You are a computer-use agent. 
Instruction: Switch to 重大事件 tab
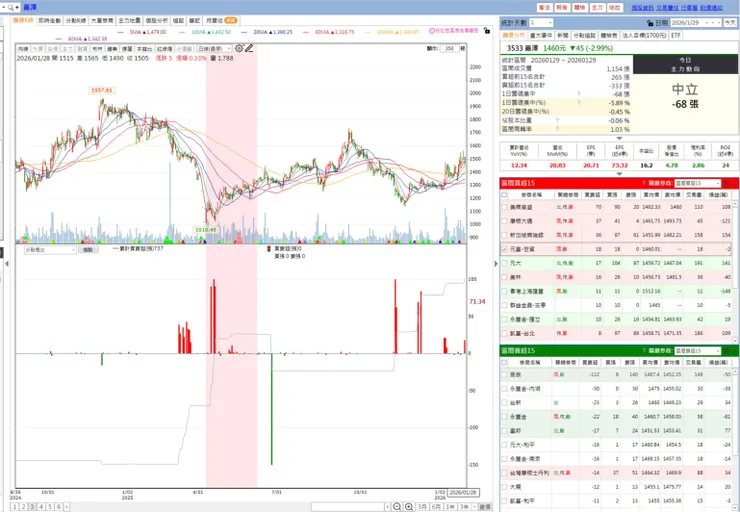pos(541,35)
